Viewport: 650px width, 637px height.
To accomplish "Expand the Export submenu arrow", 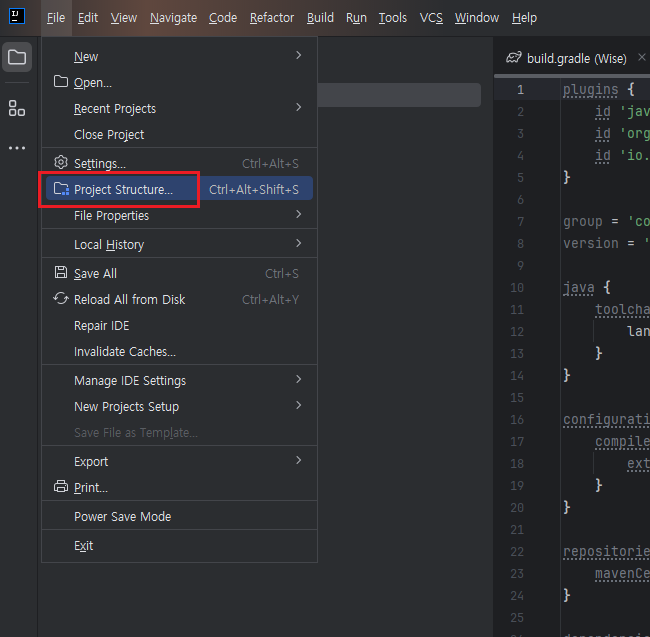I will (x=298, y=461).
